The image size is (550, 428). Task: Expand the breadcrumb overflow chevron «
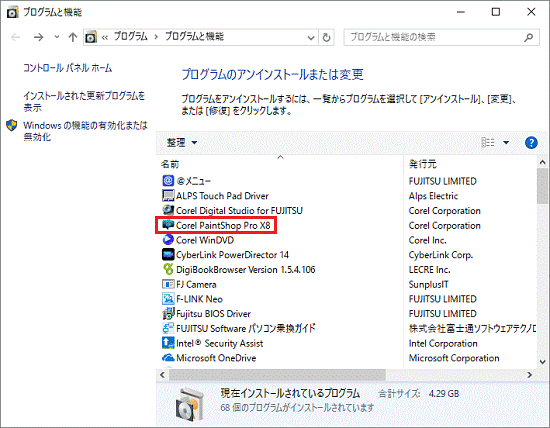(x=105, y=37)
